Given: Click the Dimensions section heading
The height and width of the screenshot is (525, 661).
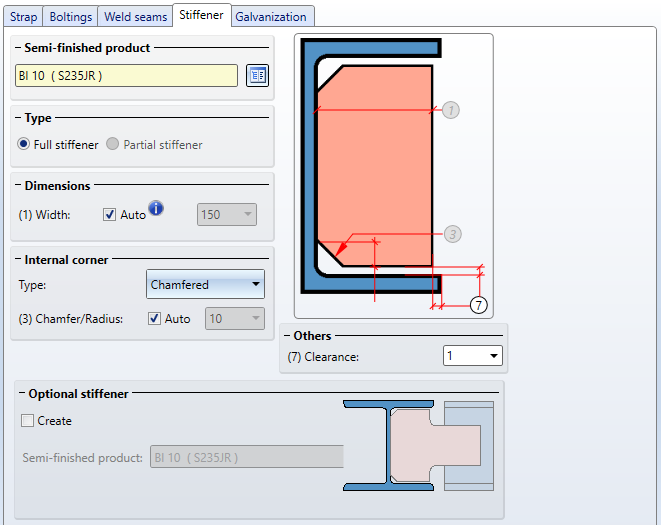Looking at the screenshot, I should [57, 186].
